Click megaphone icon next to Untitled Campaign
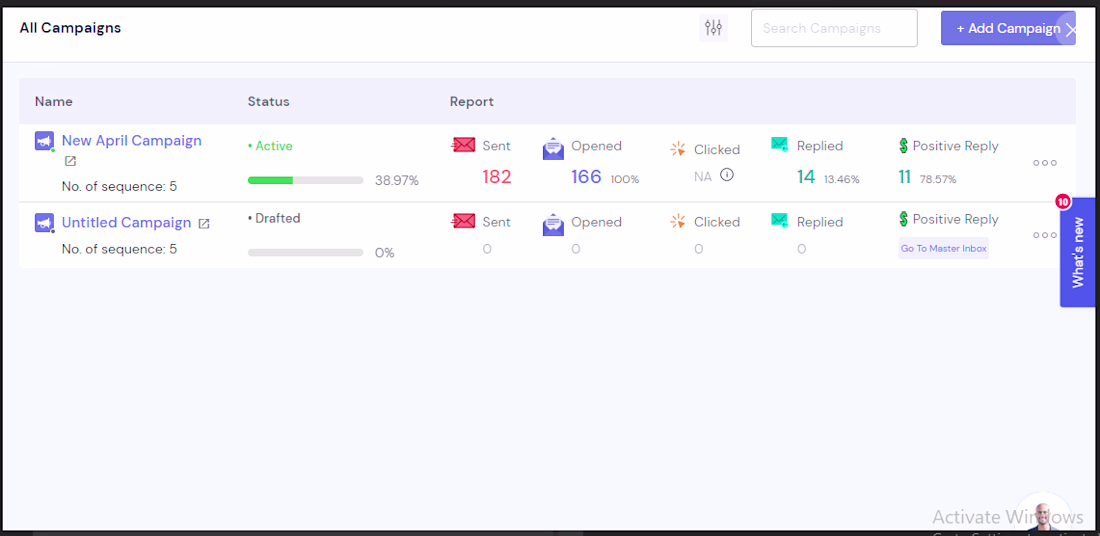 (x=44, y=223)
